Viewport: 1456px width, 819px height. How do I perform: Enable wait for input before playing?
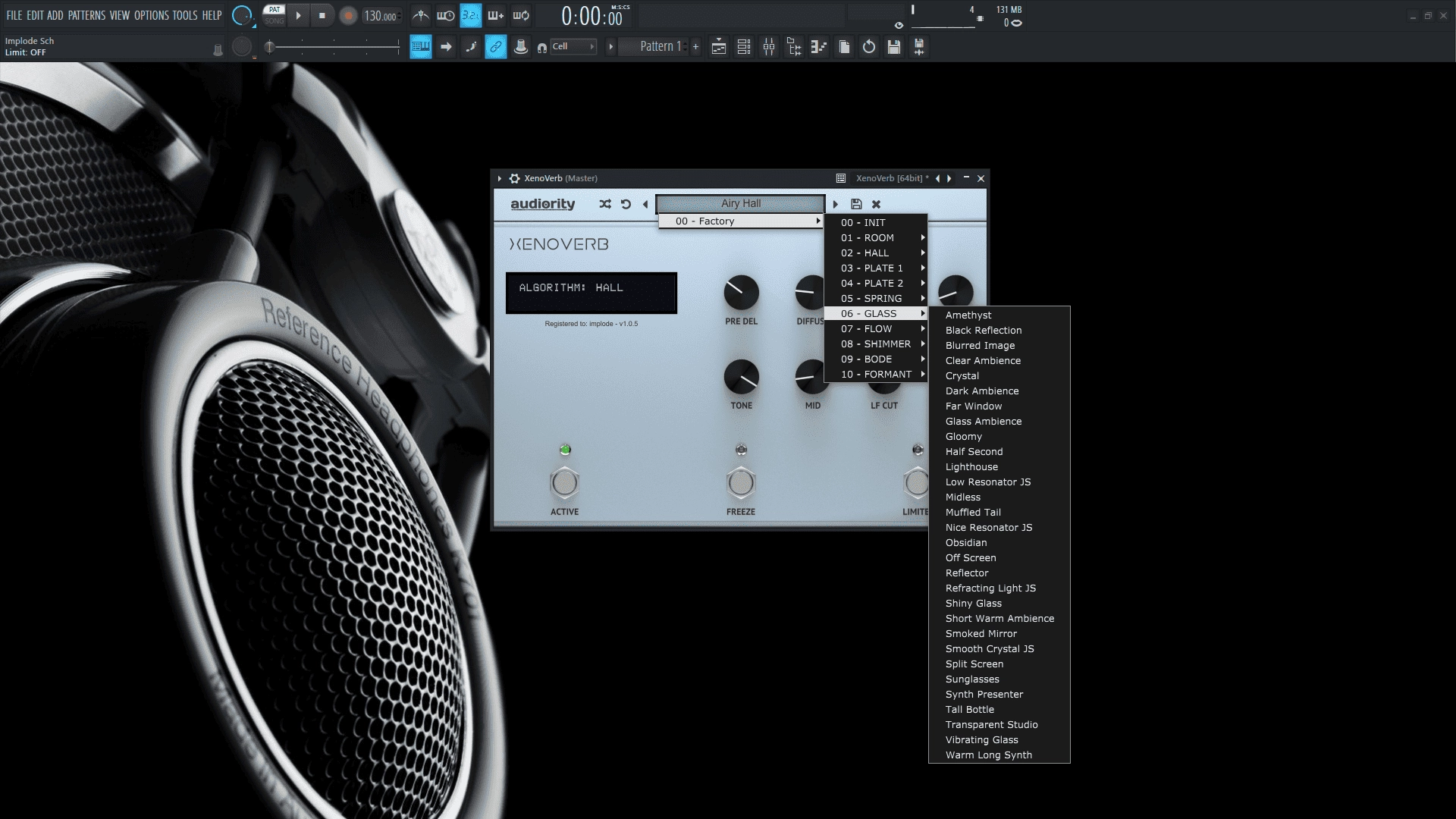tap(446, 15)
